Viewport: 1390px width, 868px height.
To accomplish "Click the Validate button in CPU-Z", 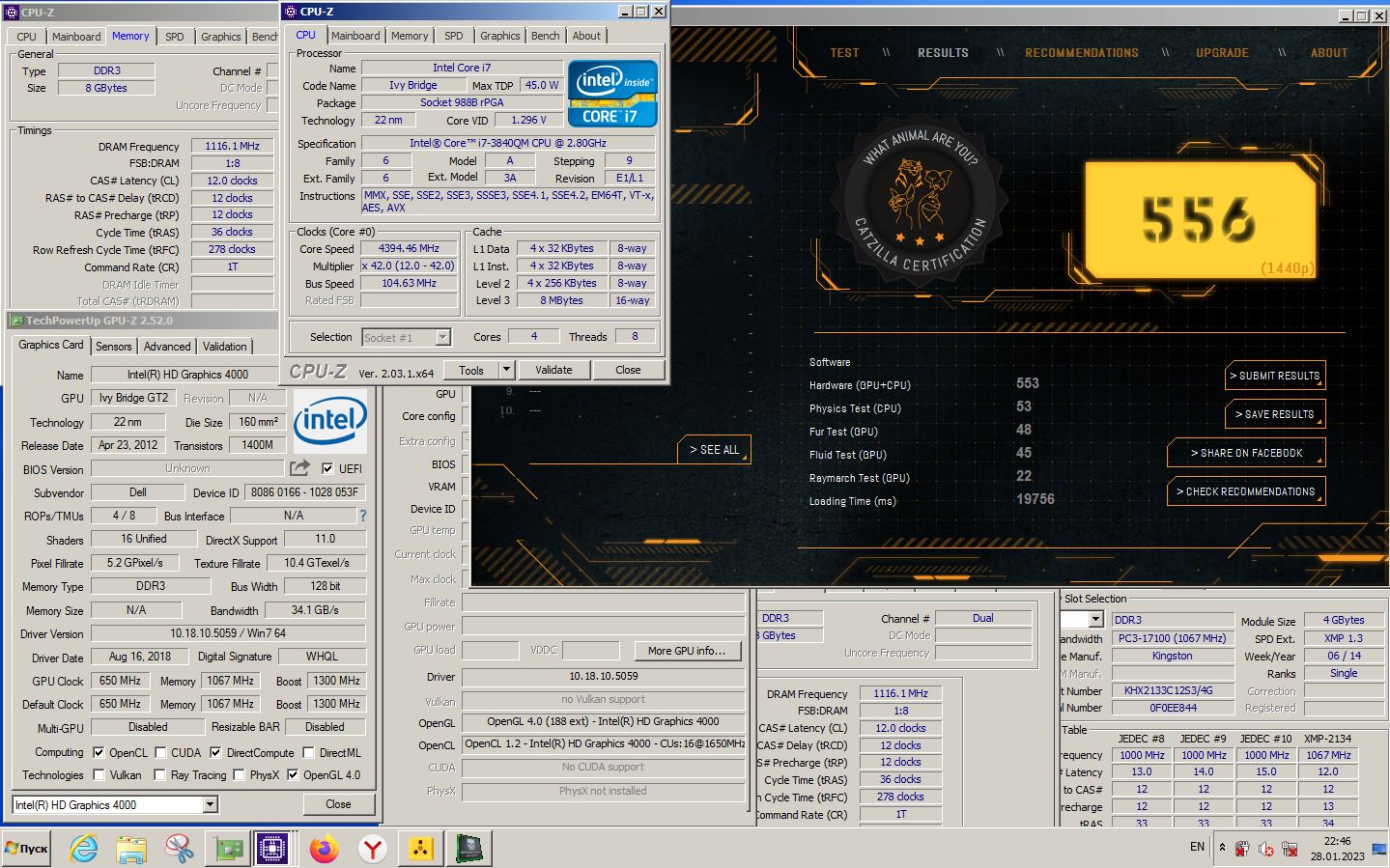I will (x=553, y=370).
